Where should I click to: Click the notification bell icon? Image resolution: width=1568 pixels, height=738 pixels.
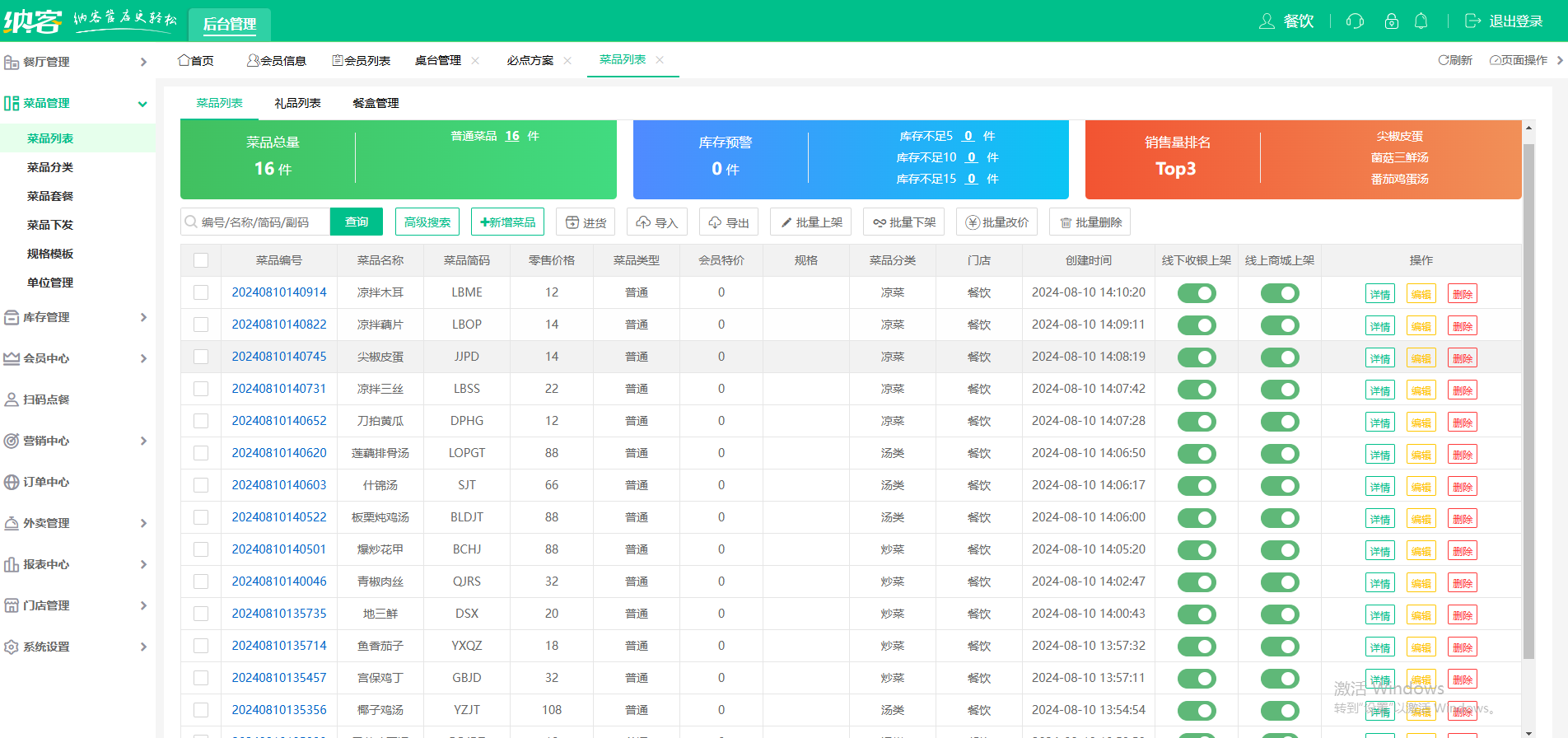click(x=1421, y=21)
